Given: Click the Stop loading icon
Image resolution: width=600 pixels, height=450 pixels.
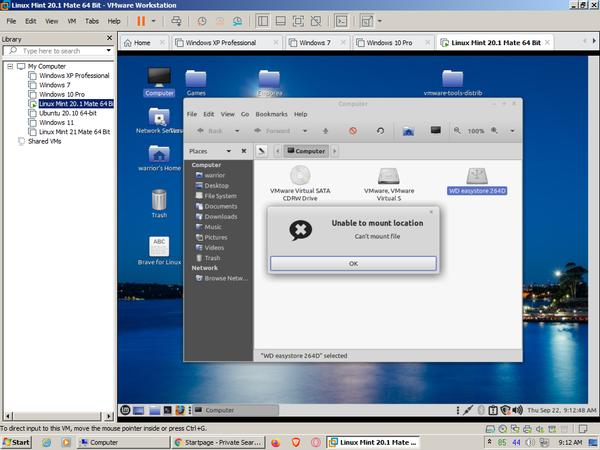Looking at the screenshot, I should pos(353,130).
